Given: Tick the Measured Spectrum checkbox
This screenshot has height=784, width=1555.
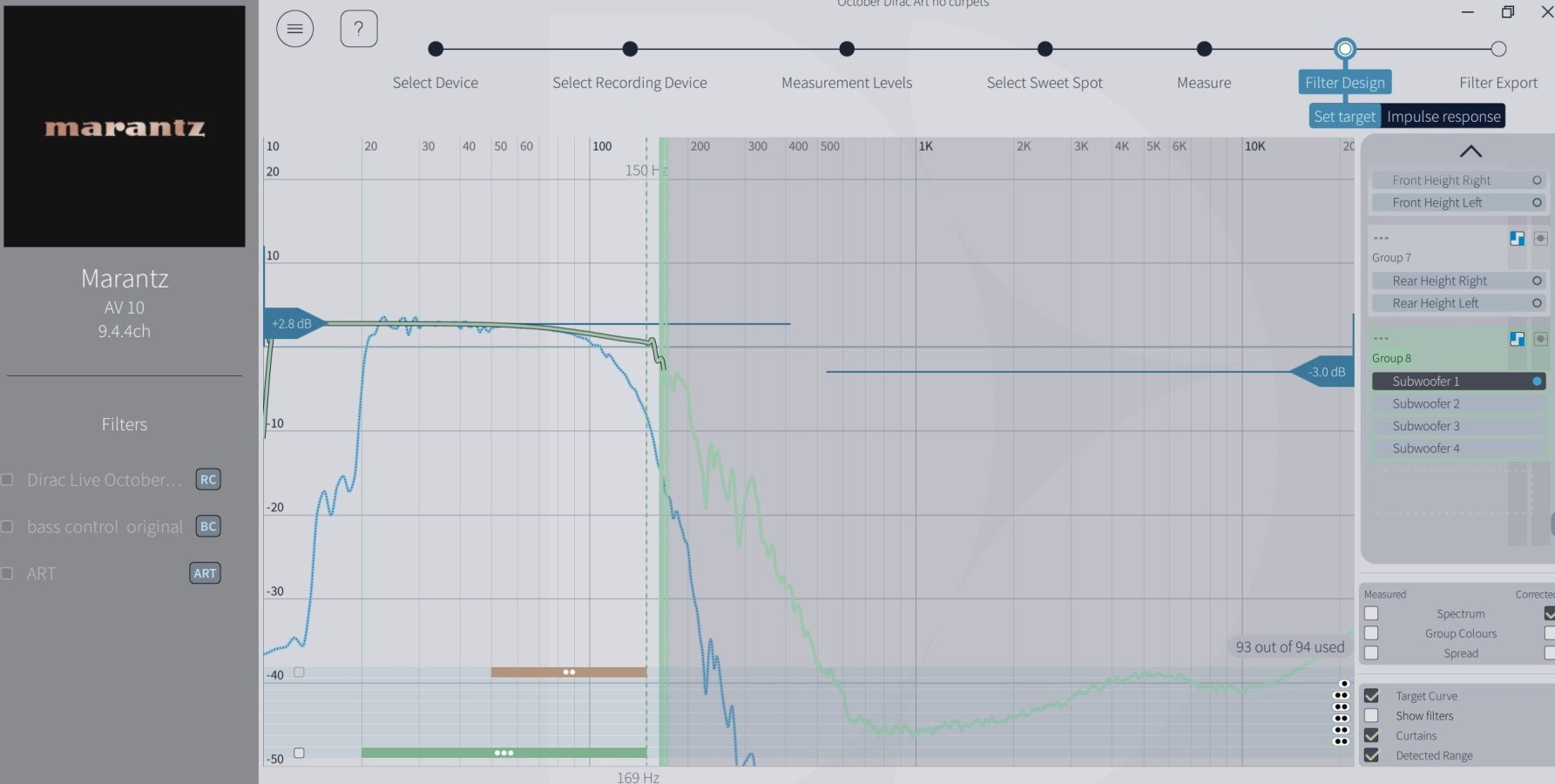Looking at the screenshot, I should click(x=1371, y=613).
